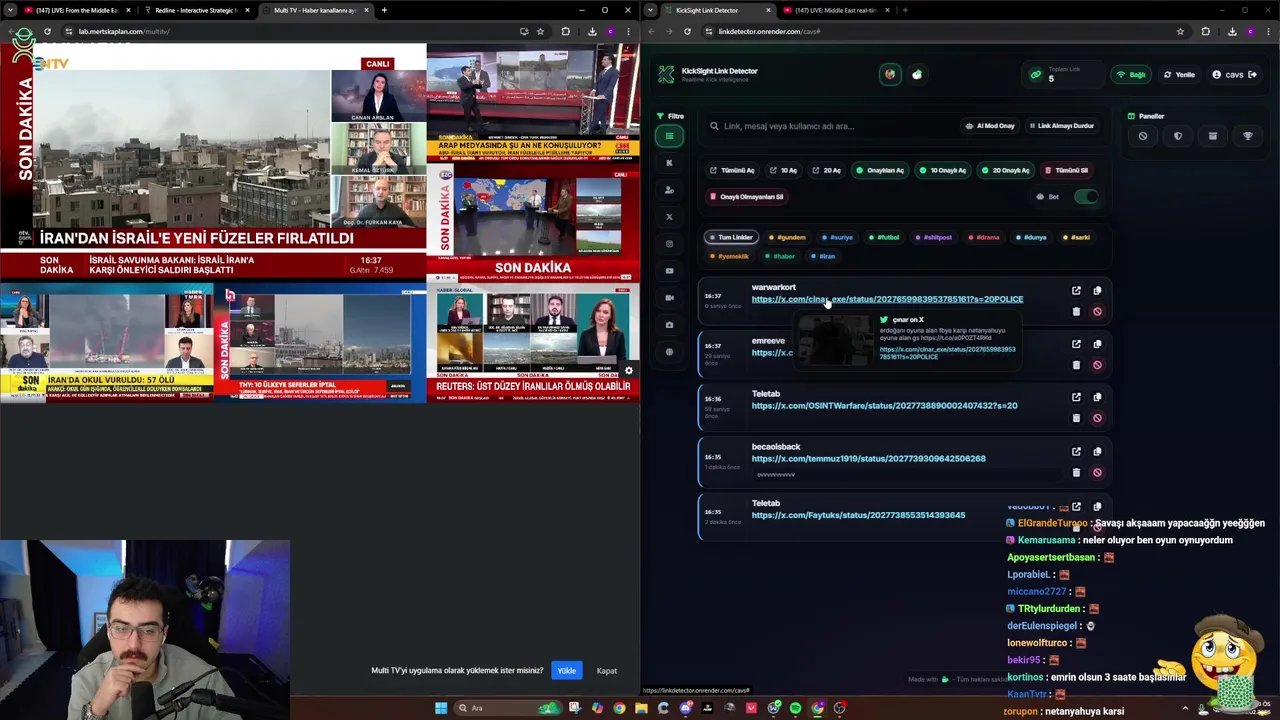Select the #drama filter tag
Viewport: 1280px width, 720px height.
point(984,238)
